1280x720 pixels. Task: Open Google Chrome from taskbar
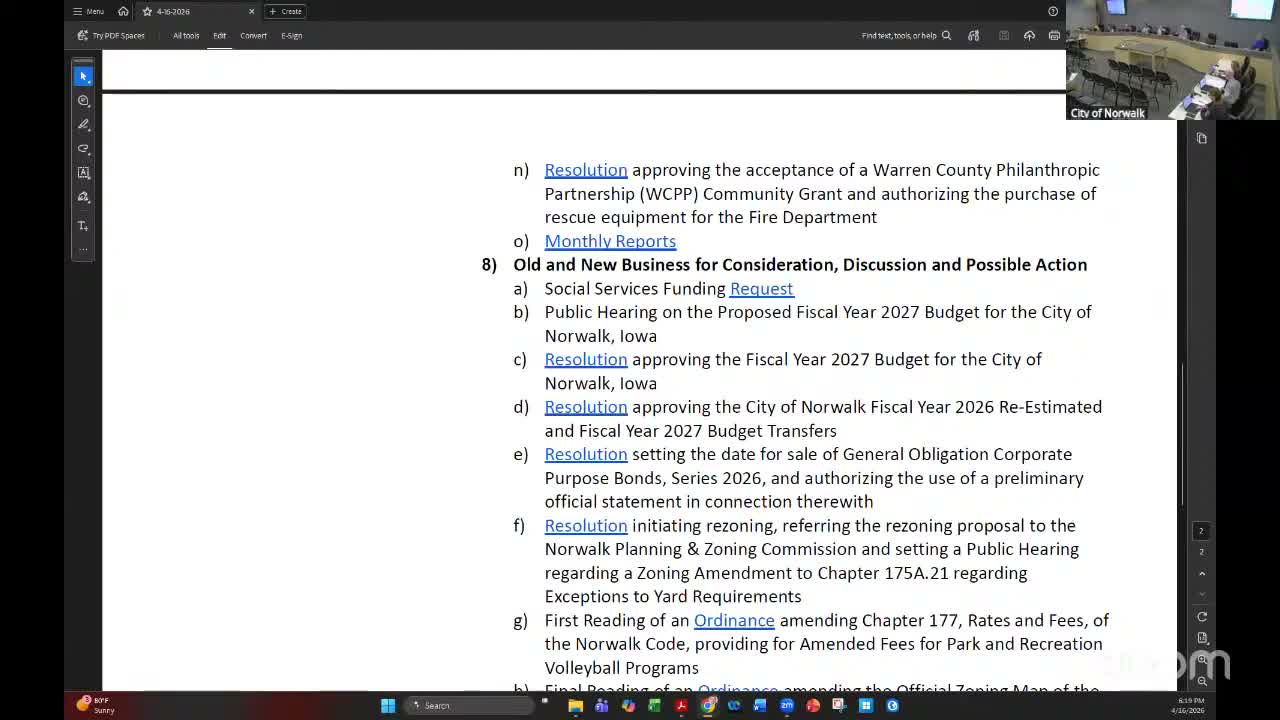(x=708, y=705)
